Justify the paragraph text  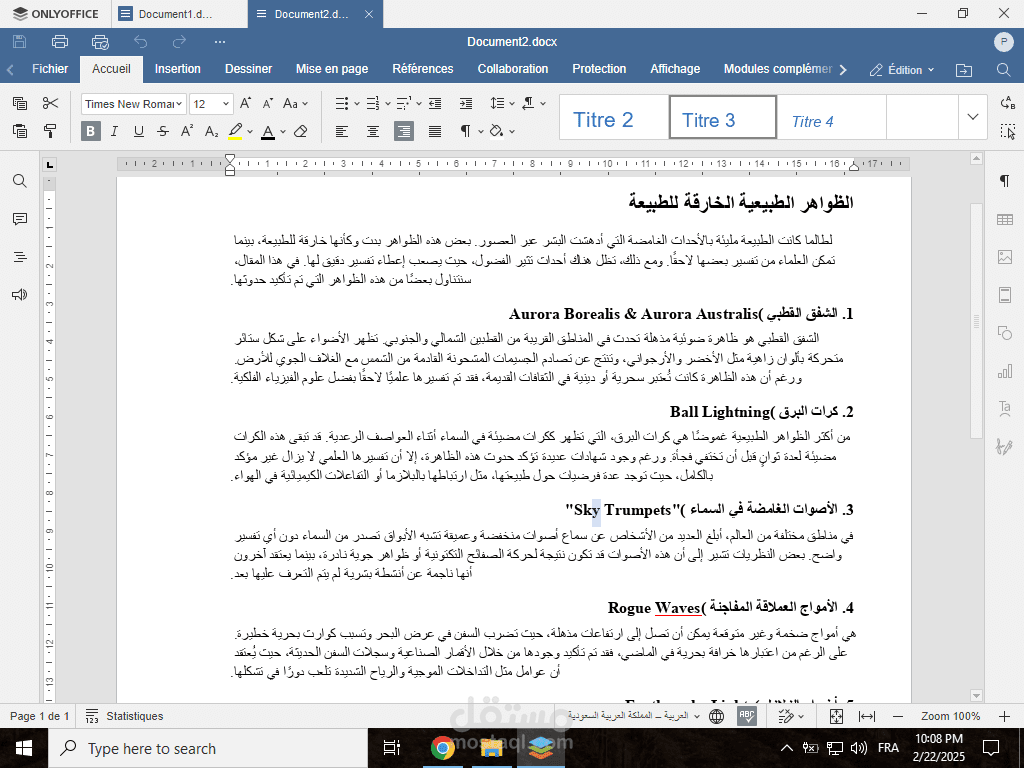pyautogui.click(x=435, y=131)
